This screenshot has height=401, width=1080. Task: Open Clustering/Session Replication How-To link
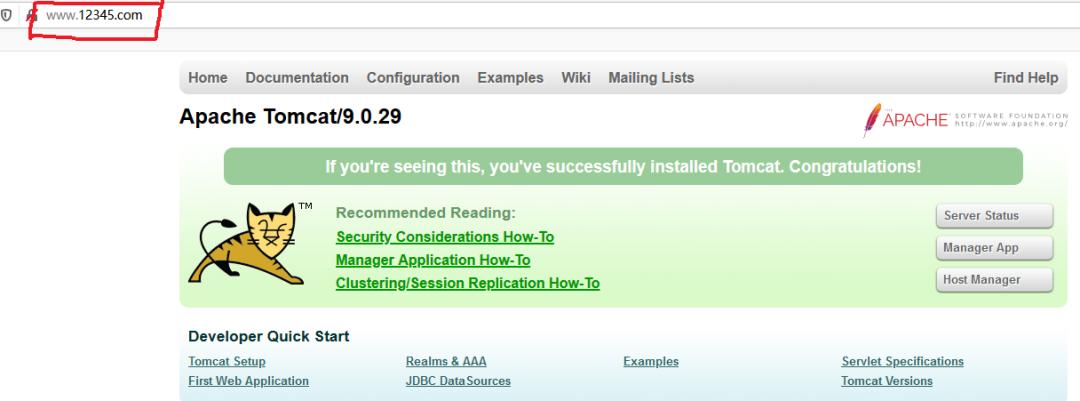[468, 283]
